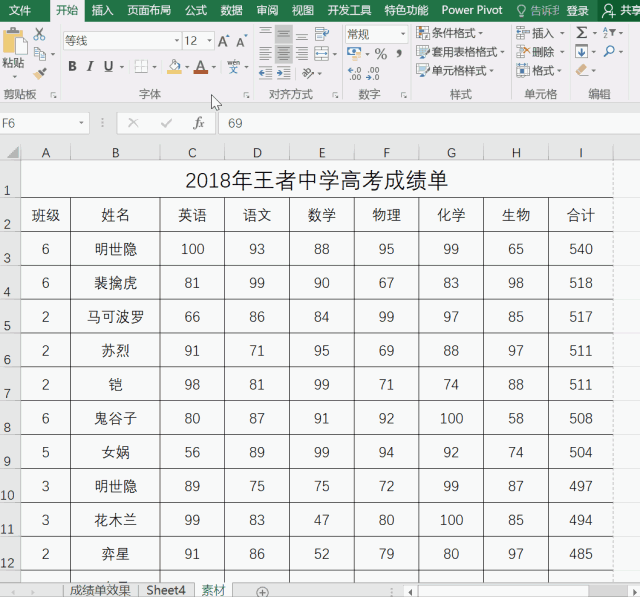Align text to top
This screenshot has height=597, width=640.
pos(266,33)
